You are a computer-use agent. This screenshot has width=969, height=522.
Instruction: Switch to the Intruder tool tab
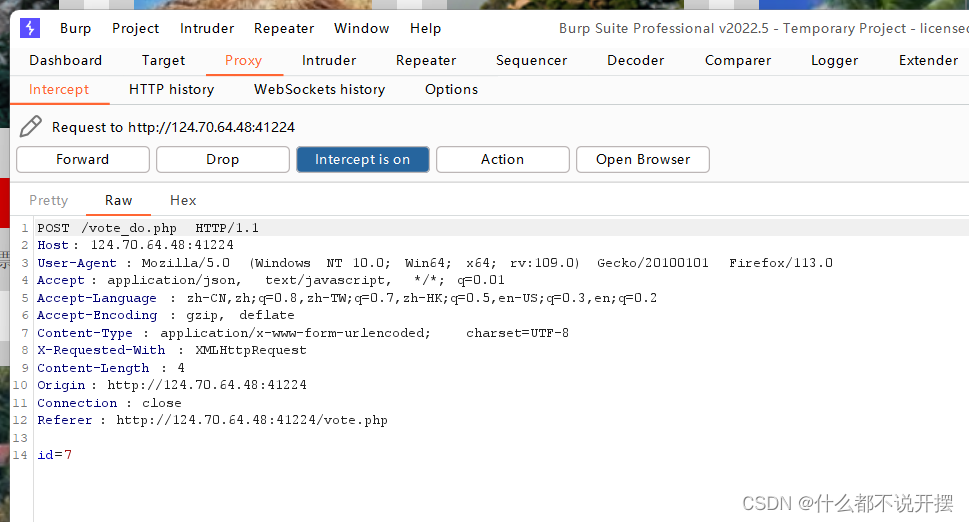click(x=329, y=61)
